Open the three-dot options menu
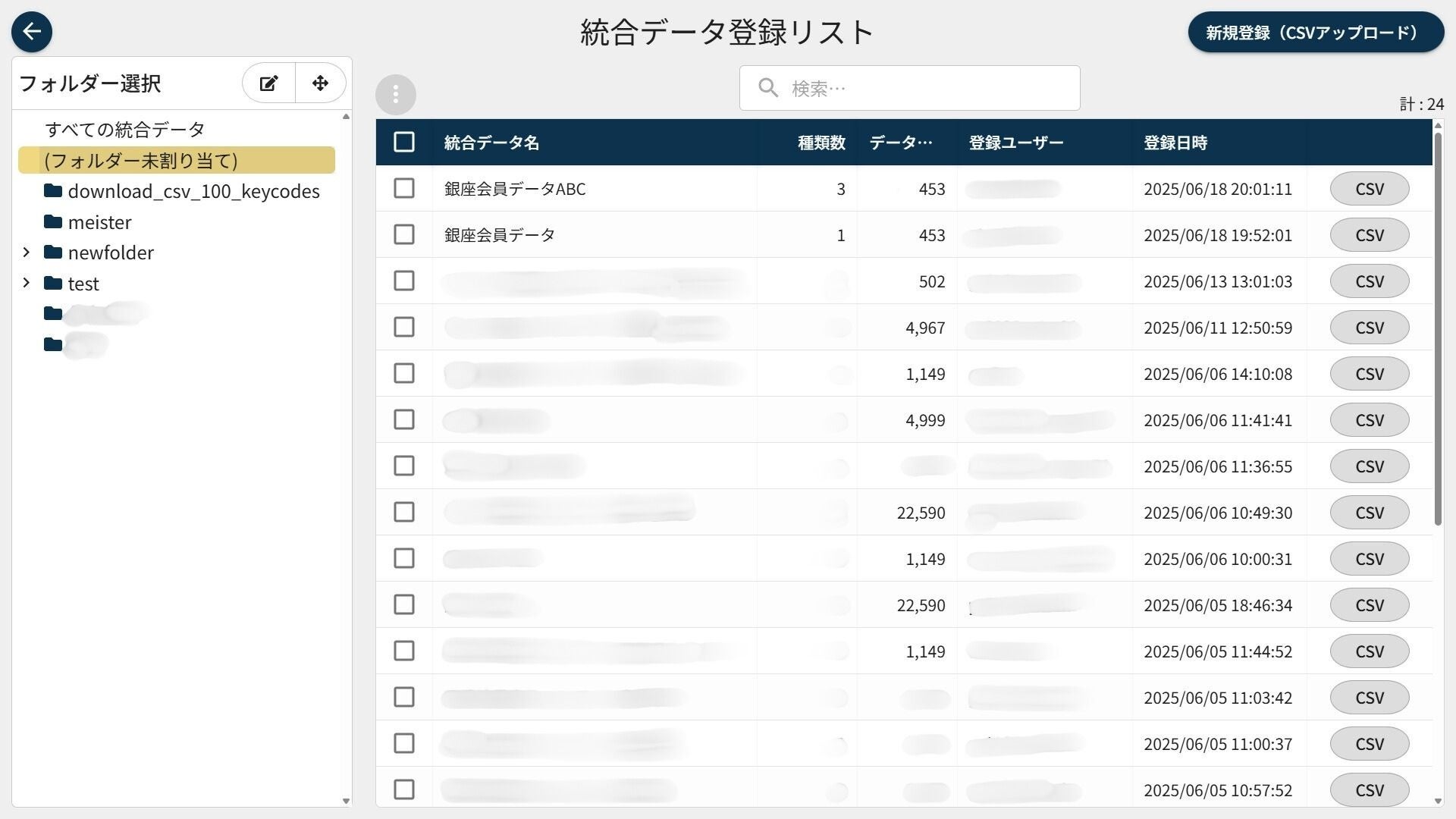Image resolution: width=1456 pixels, height=819 pixels. 396,95
